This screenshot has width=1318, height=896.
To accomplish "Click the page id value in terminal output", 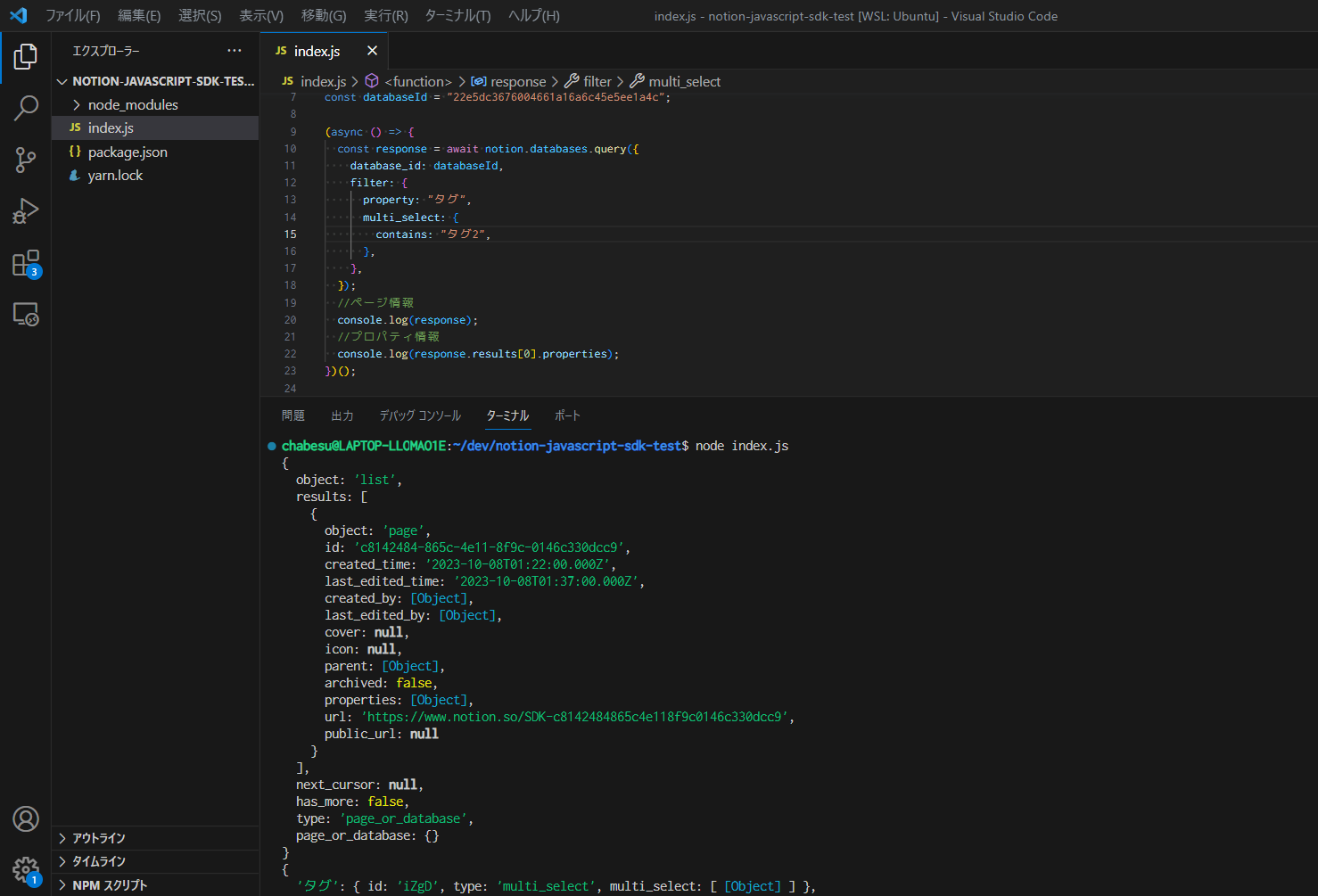I will pyautogui.click(x=492, y=547).
